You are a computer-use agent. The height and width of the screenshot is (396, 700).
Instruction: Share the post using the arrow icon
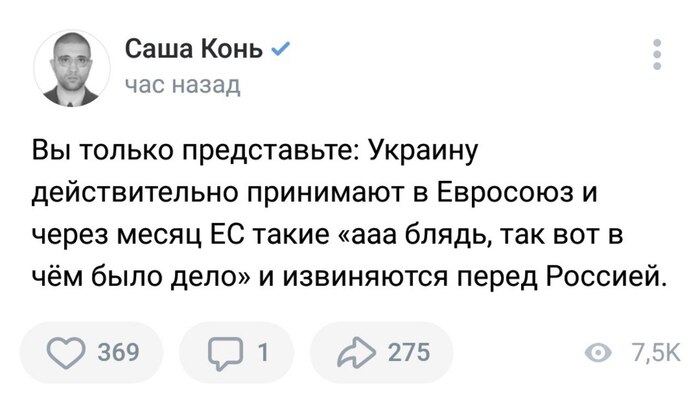(356, 353)
